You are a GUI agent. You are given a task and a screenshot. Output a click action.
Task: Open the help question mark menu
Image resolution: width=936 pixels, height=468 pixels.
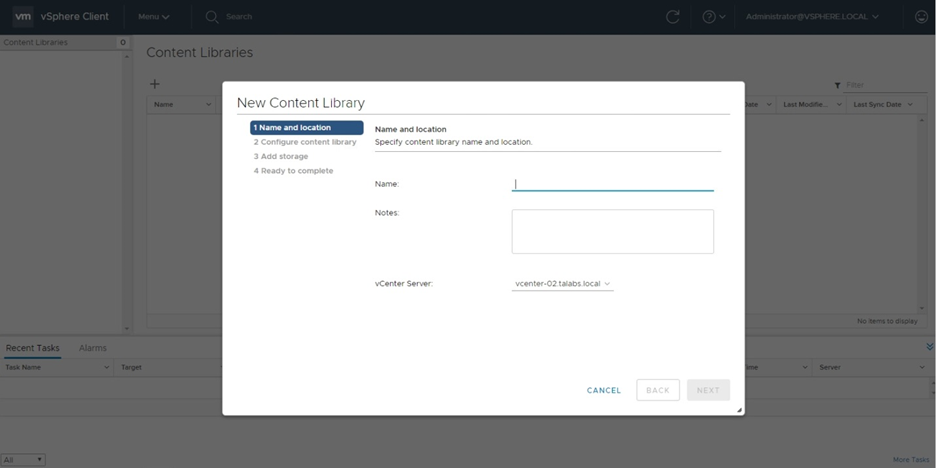point(713,17)
